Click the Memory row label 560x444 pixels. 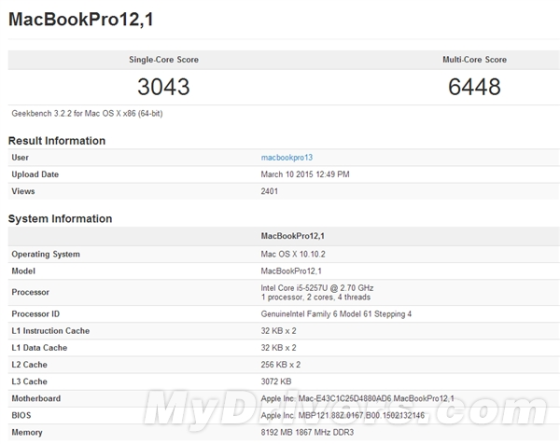point(27,433)
